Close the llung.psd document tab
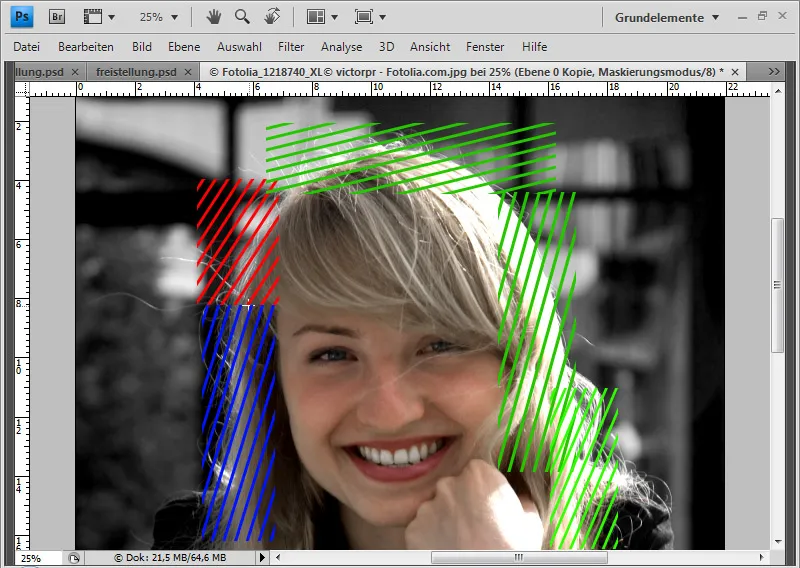The height and width of the screenshot is (568, 800). coord(75,72)
